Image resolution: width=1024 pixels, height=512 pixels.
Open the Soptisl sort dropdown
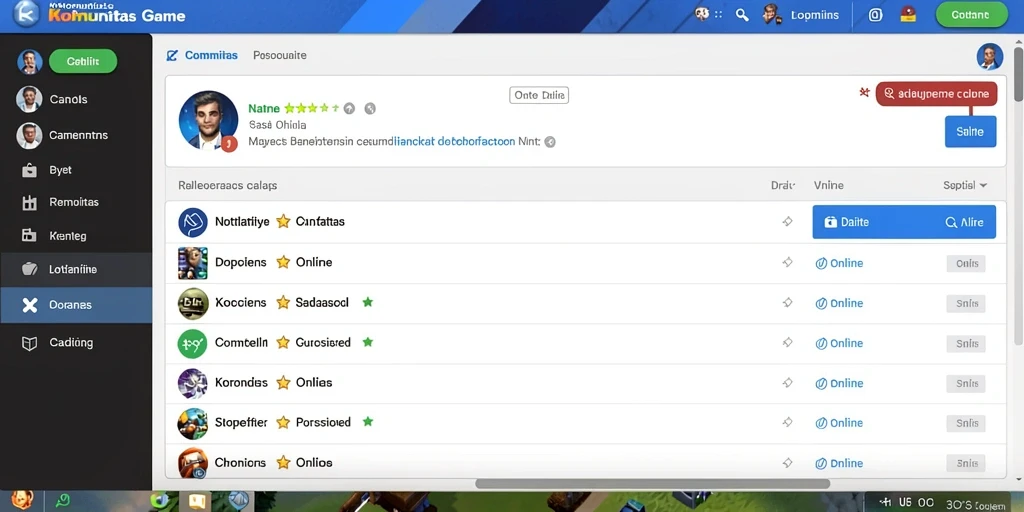[x=965, y=185]
